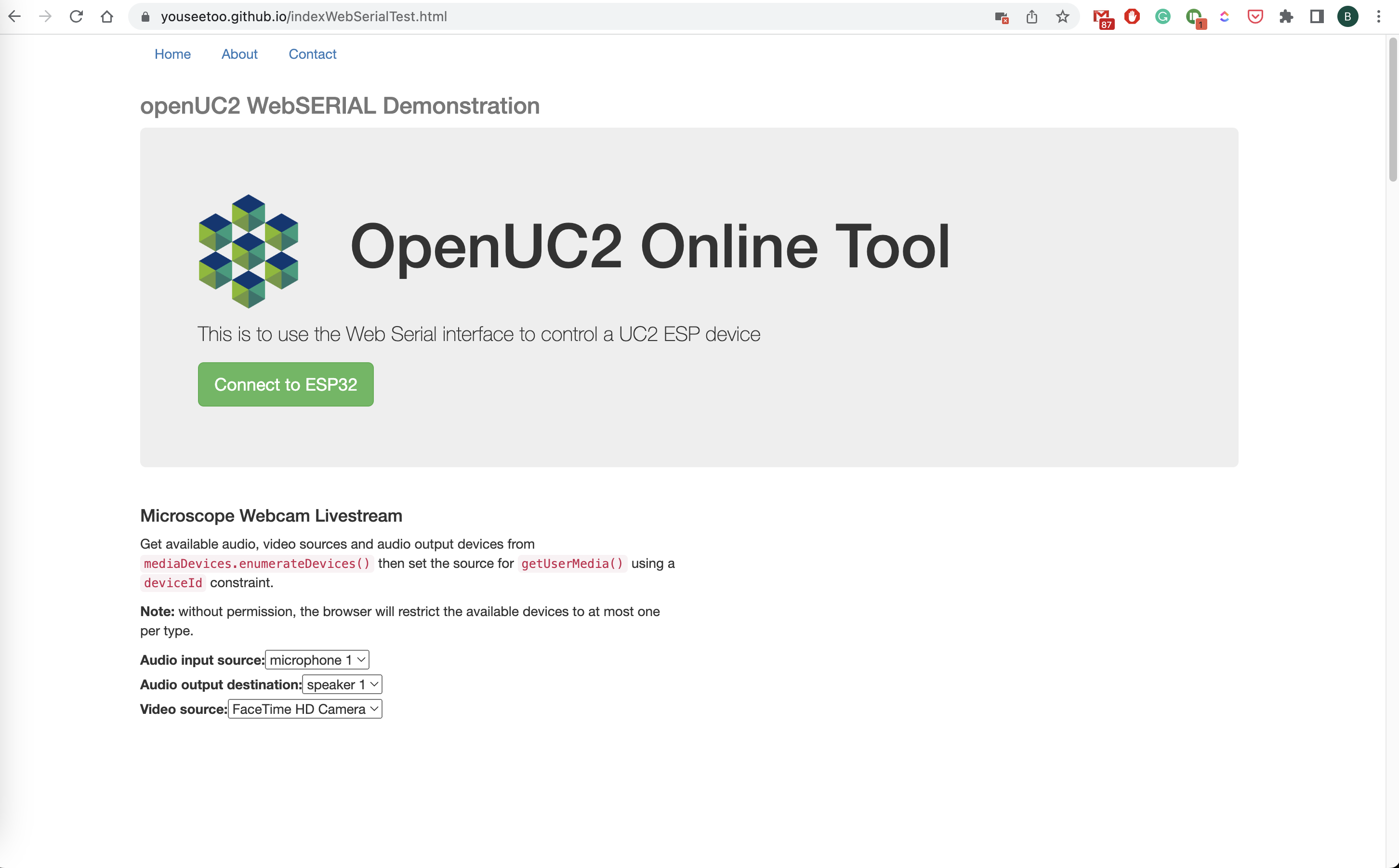Screen dimensions: 1399x868
Task: Click the blocked camera indicator icon
Action: 1001,17
